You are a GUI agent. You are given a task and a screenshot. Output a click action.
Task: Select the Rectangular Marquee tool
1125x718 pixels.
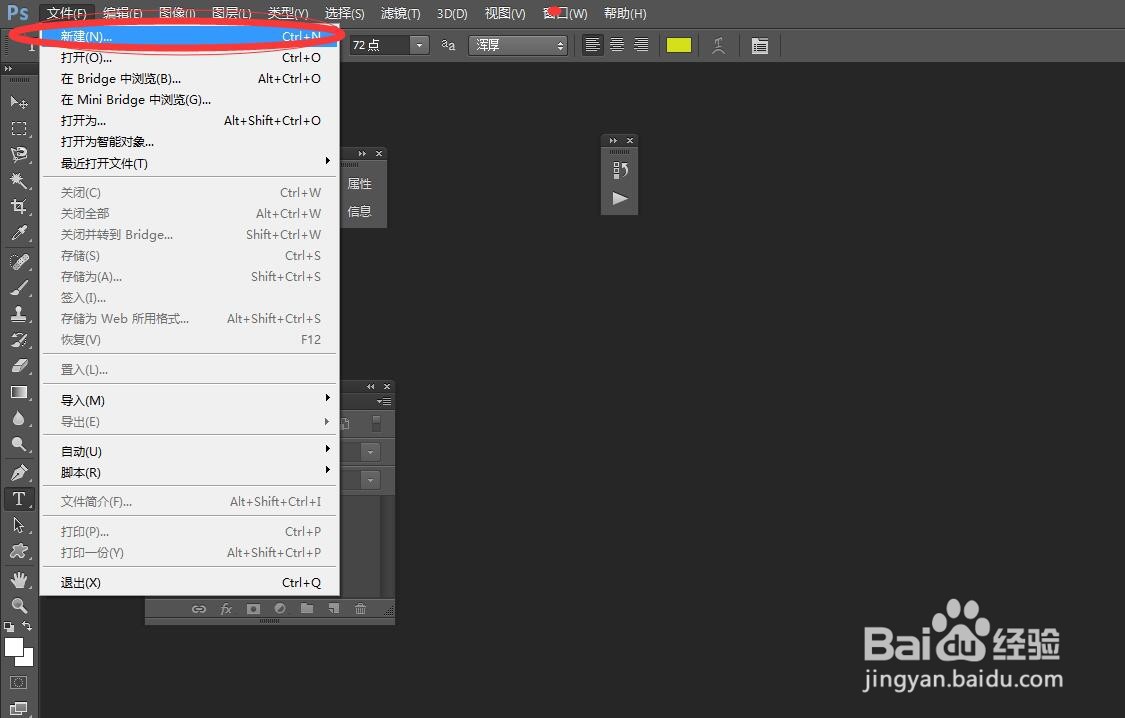coord(19,128)
